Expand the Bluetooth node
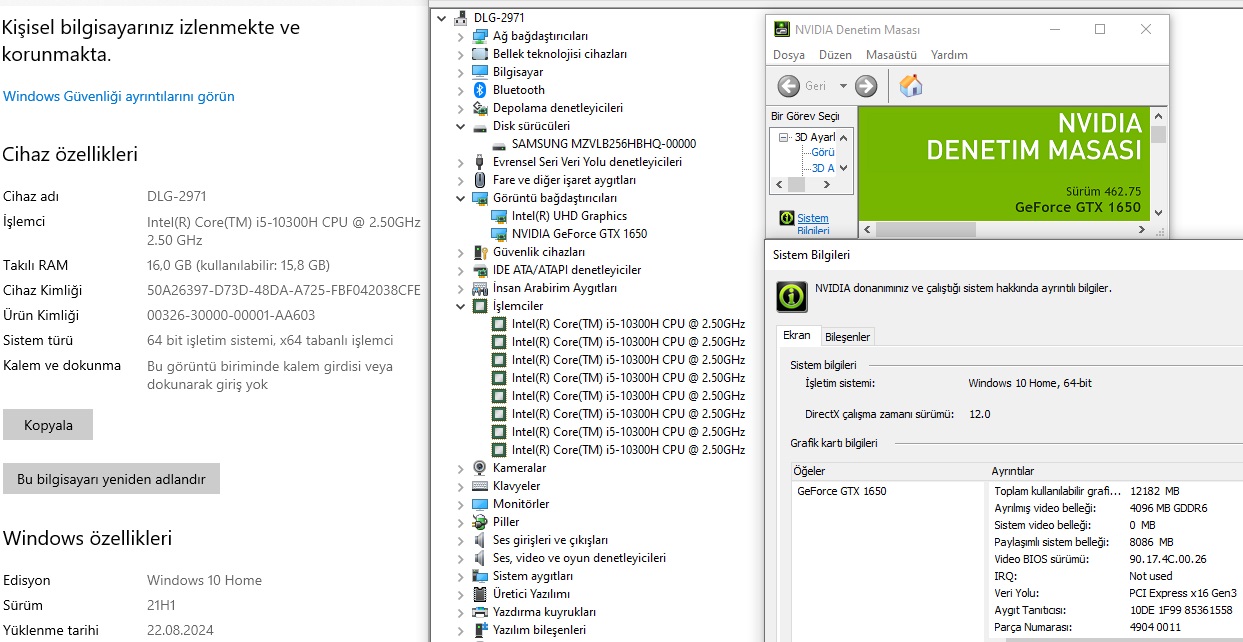This screenshot has width=1243, height=642. point(460,90)
